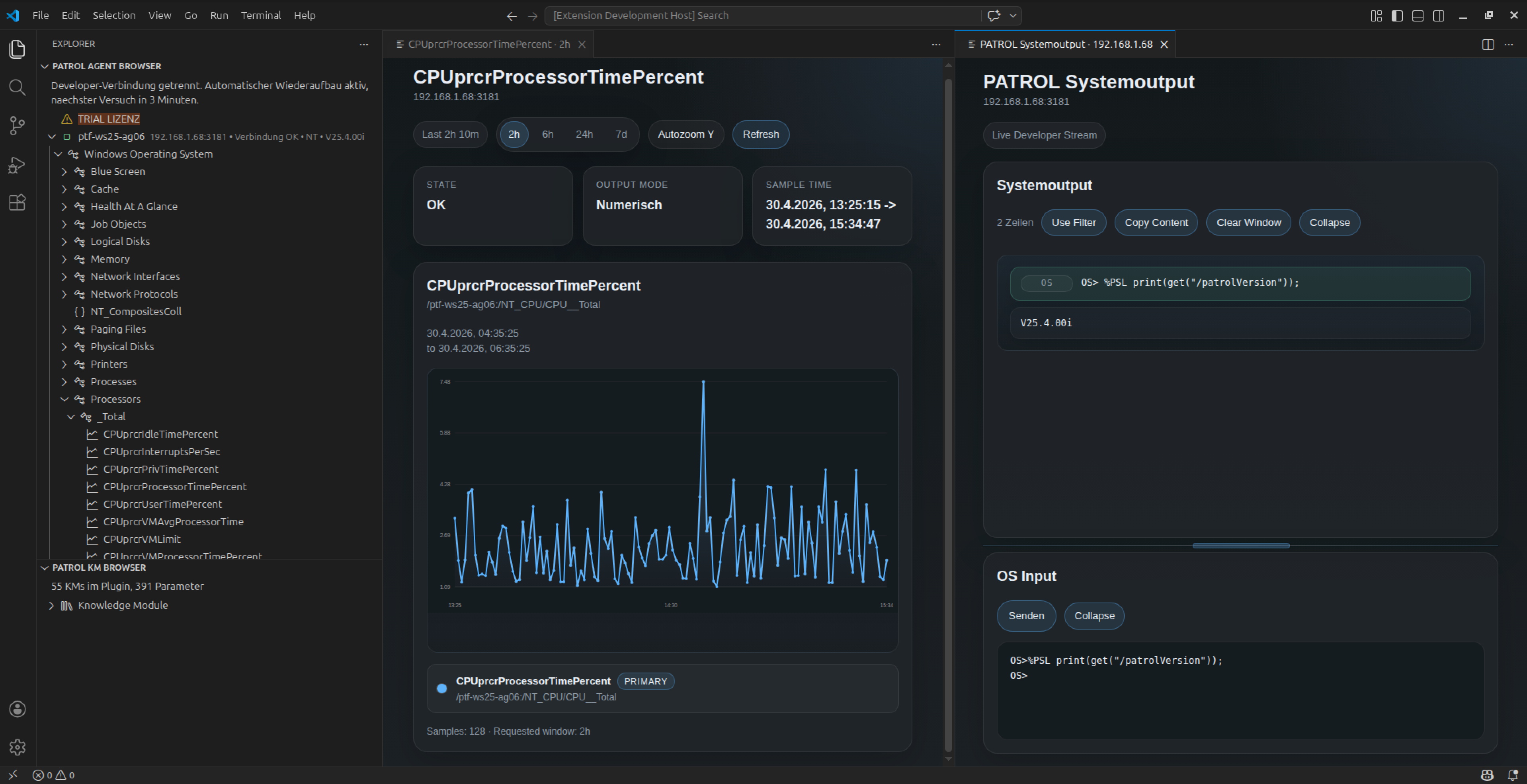Image resolution: width=1527 pixels, height=784 pixels.
Task: Select the 24h time range
Action: [584, 135]
